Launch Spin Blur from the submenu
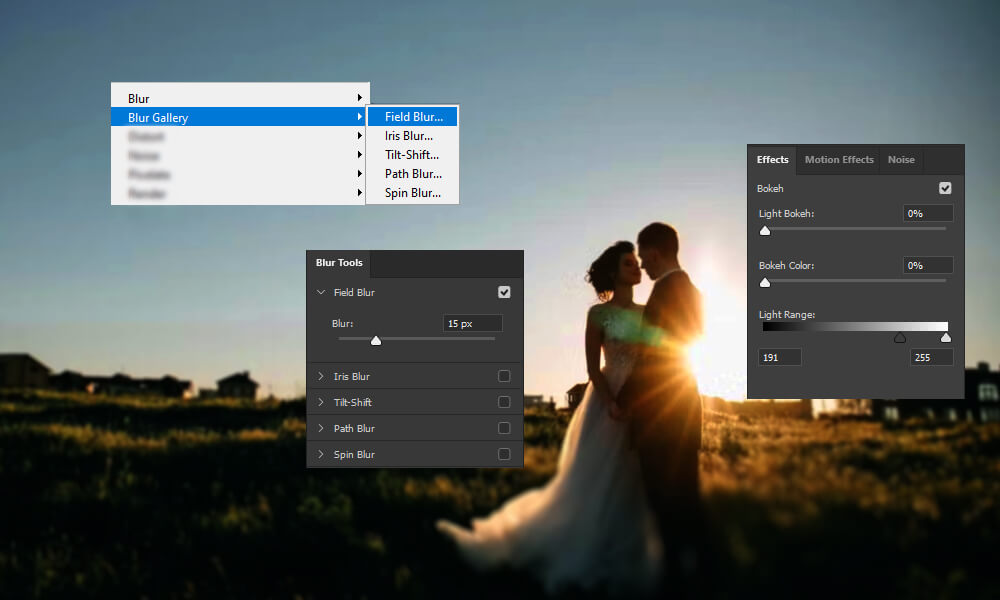1000x600 pixels. tap(412, 192)
